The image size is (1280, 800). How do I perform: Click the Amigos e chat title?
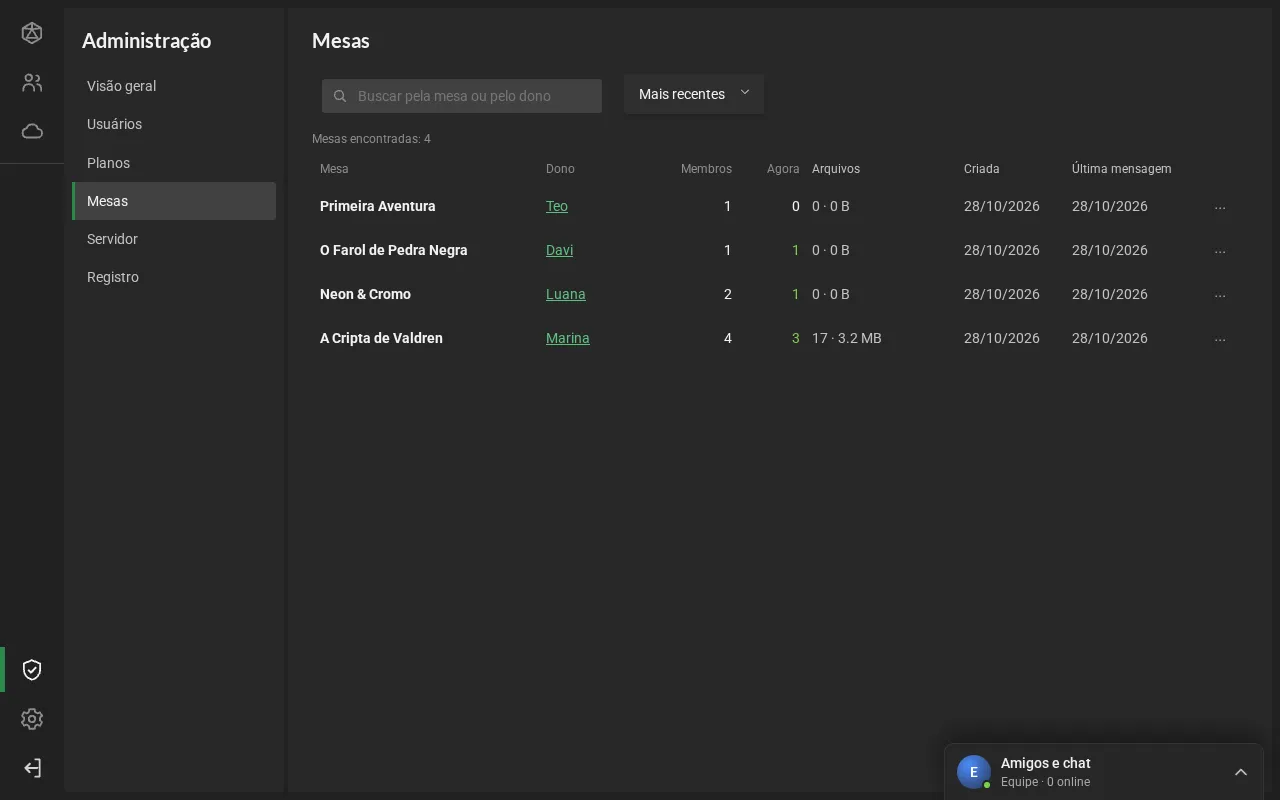tap(1045, 763)
